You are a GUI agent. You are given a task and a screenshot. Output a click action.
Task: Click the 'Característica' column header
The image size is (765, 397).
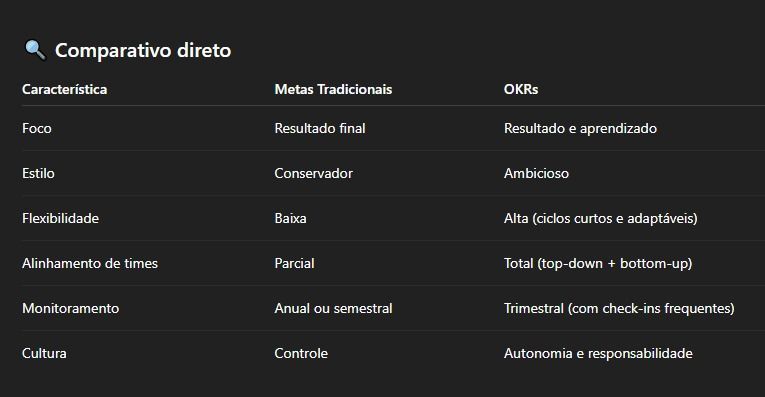64,89
